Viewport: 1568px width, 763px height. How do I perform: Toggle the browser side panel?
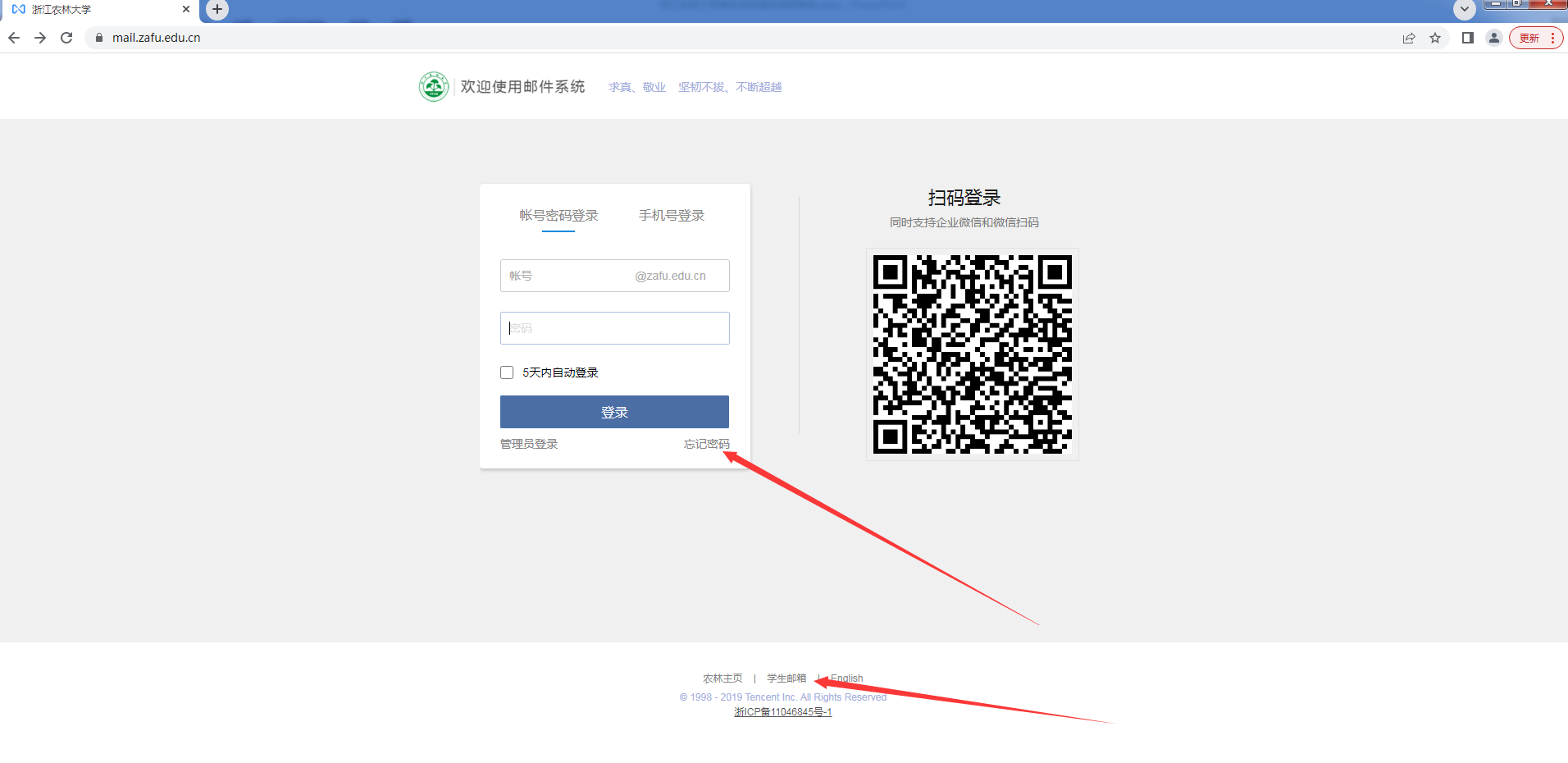1468,38
